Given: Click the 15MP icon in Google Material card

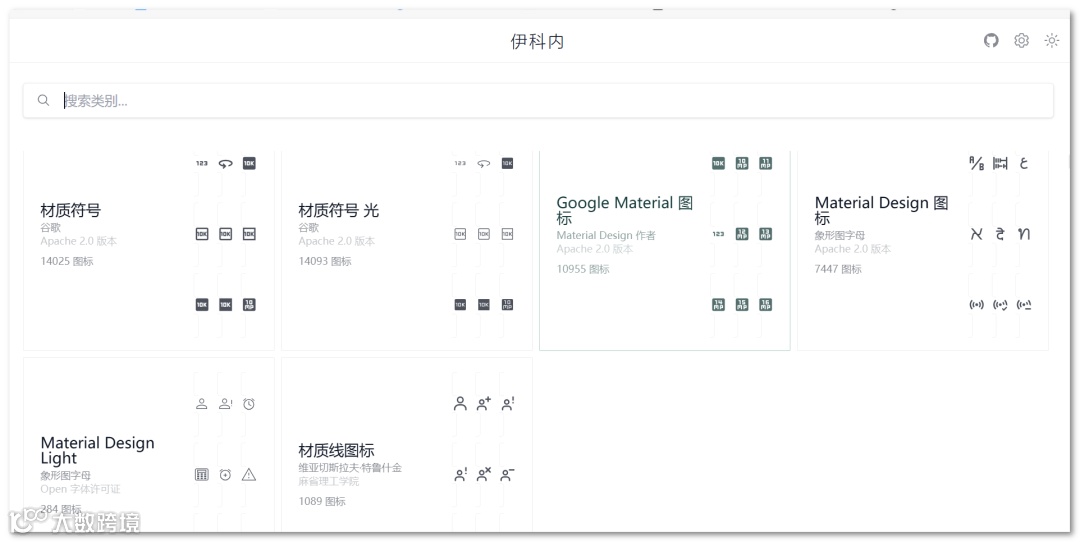Looking at the screenshot, I should click(742, 304).
